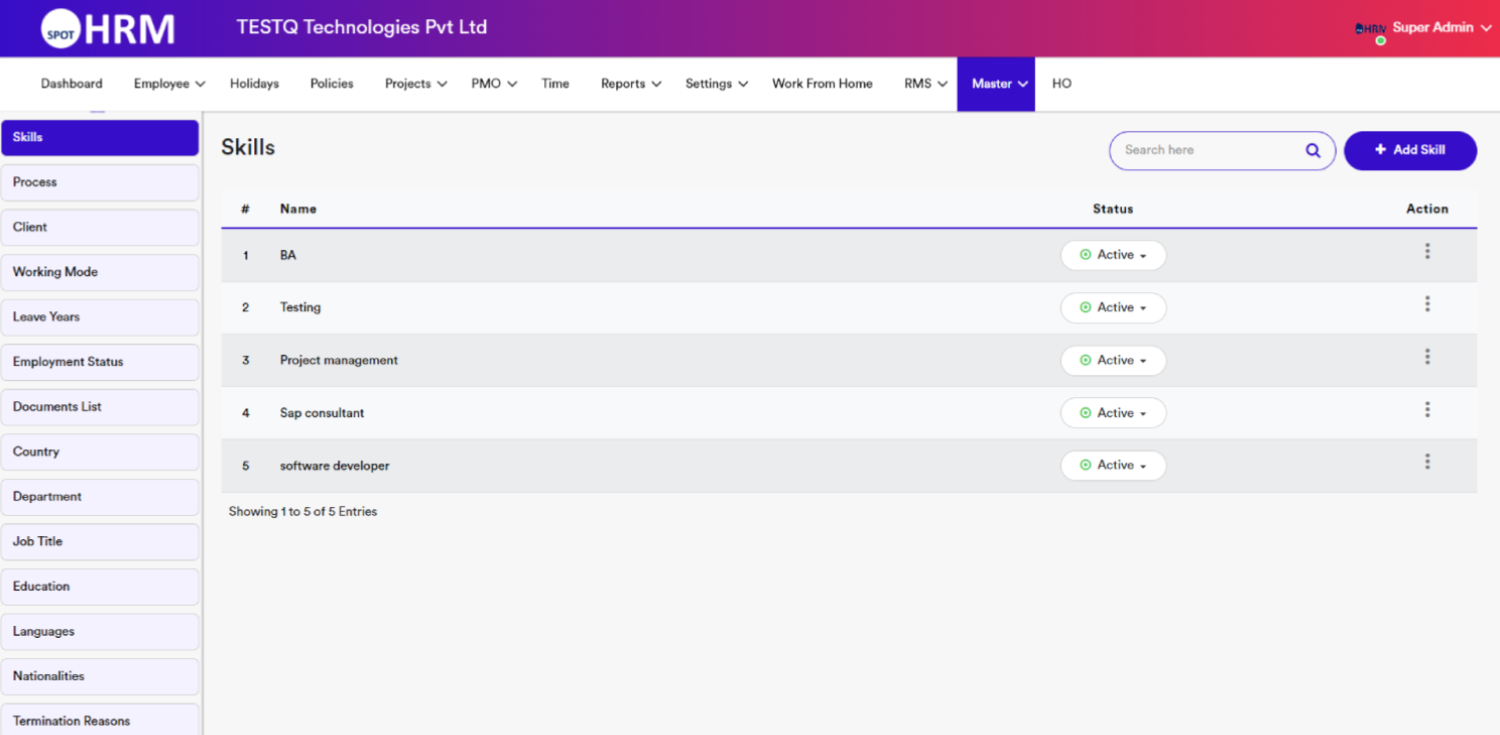Screen dimensions: 1500x735
Task: Open action menu for BA row
Action: (1427, 252)
